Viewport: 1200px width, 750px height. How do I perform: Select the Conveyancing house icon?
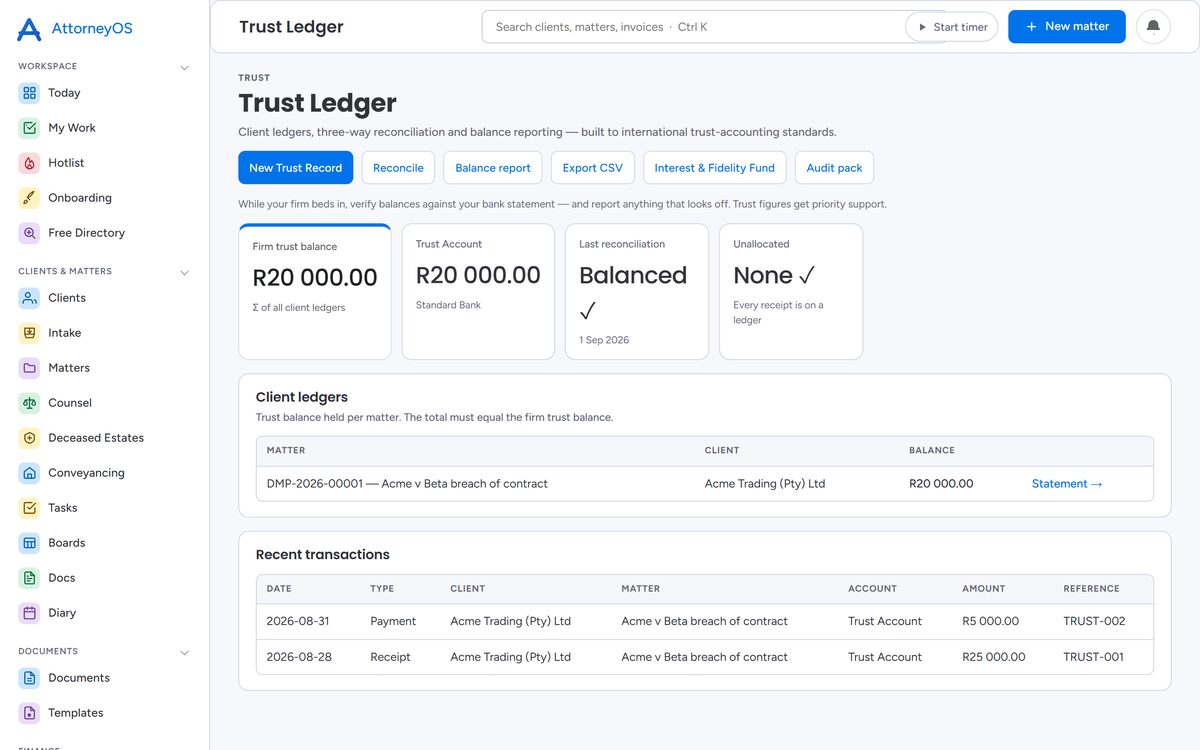29,473
